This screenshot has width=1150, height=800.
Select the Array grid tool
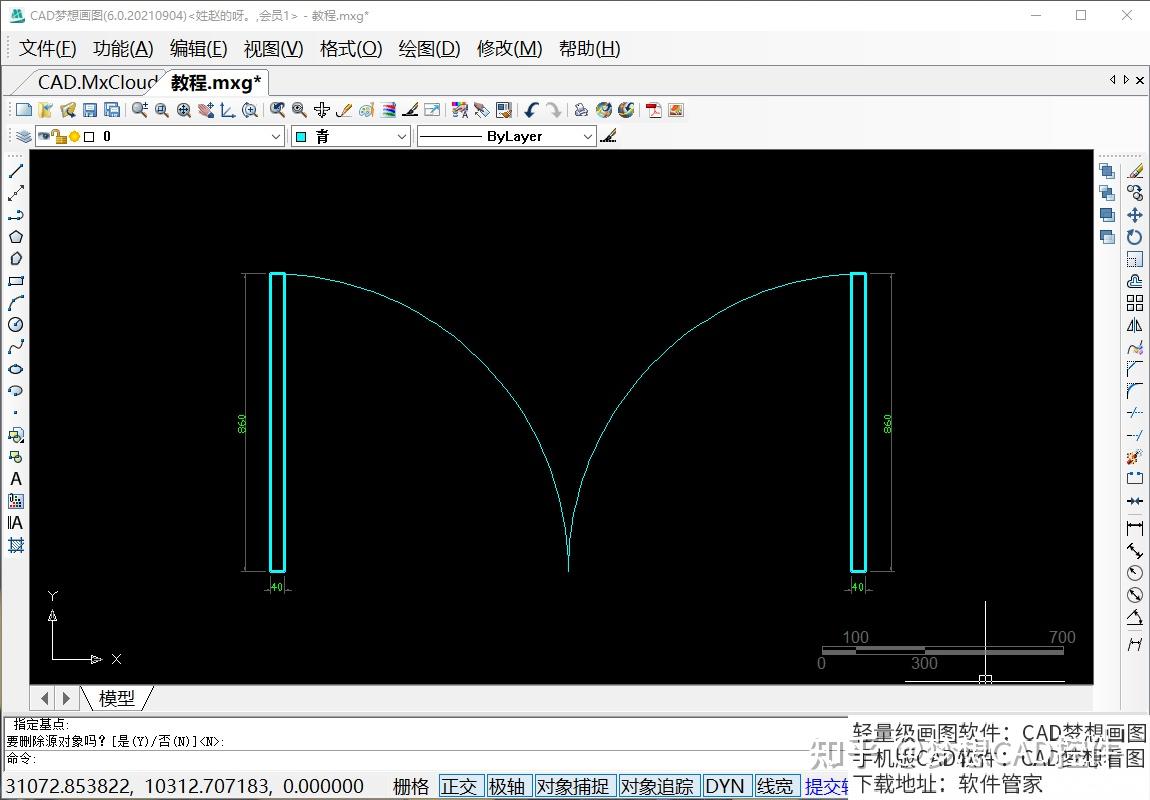click(1135, 303)
